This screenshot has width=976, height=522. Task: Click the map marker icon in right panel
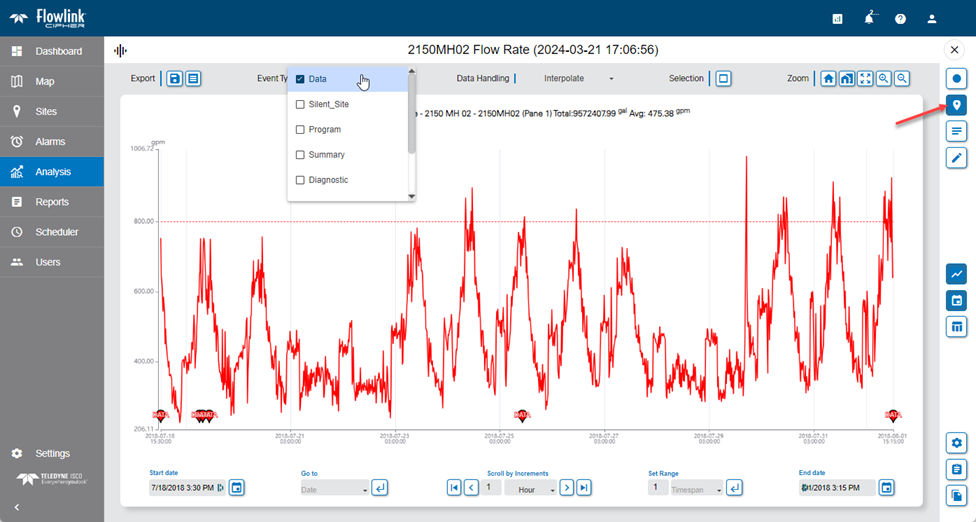[957, 105]
